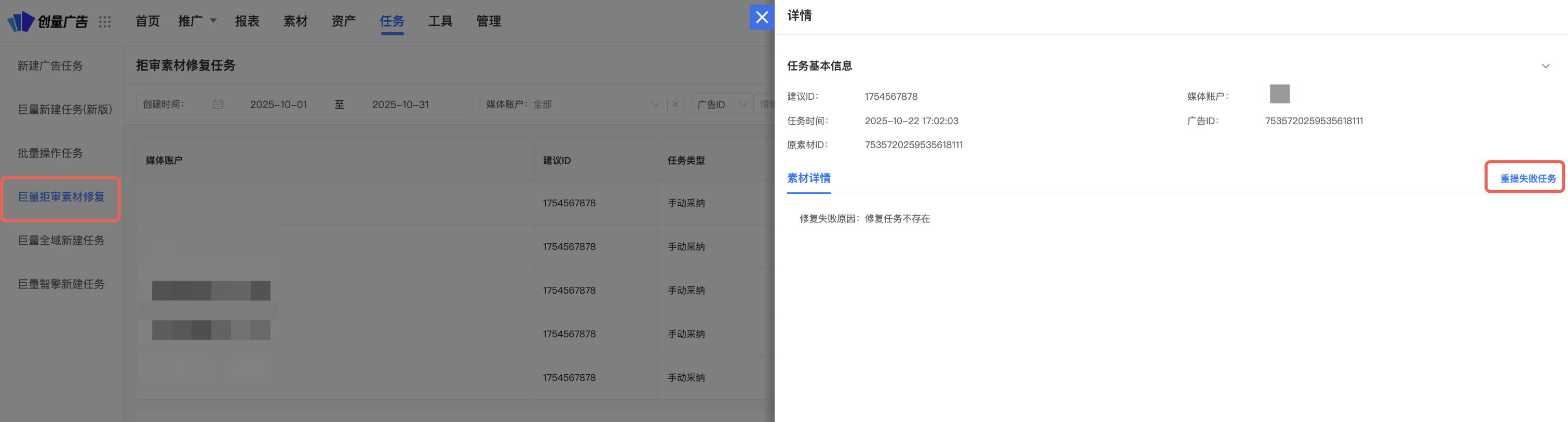The width and height of the screenshot is (1568, 422).
Task: Open the 报表 menu
Action: (247, 21)
